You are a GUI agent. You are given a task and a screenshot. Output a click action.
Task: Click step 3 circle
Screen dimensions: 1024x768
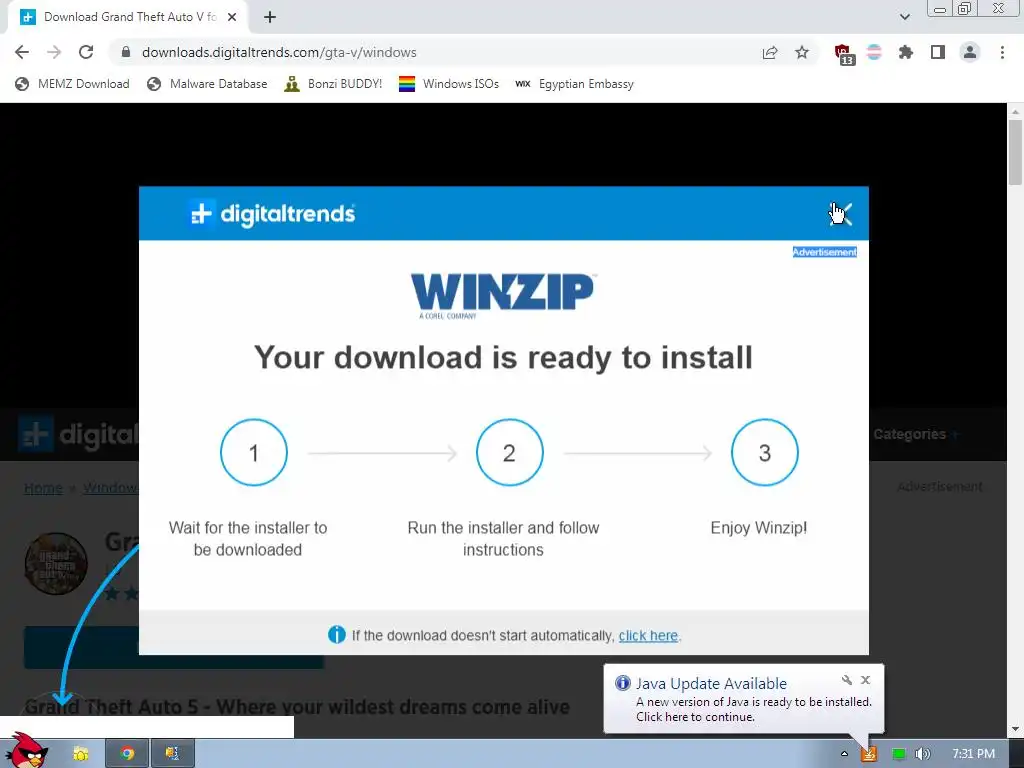click(x=765, y=453)
